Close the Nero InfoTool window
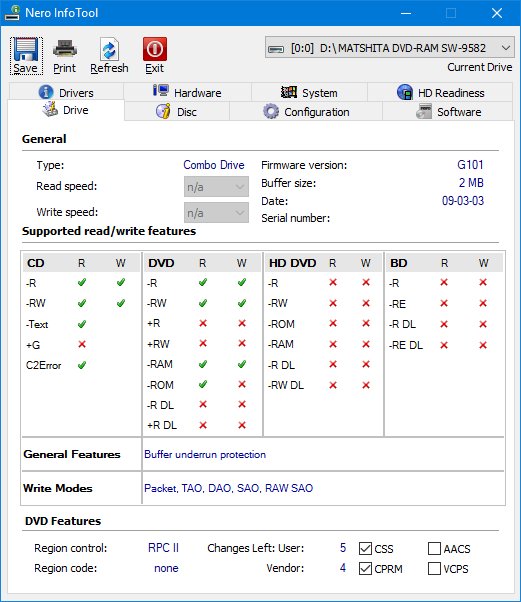 [497, 13]
